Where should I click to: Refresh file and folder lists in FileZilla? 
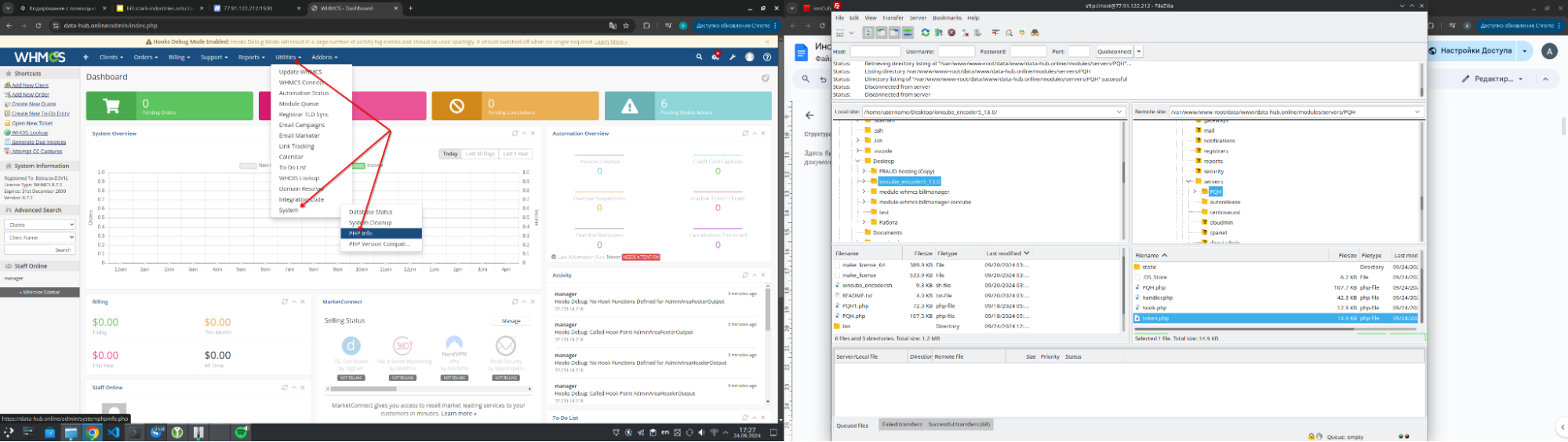pyautogui.click(x=926, y=33)
